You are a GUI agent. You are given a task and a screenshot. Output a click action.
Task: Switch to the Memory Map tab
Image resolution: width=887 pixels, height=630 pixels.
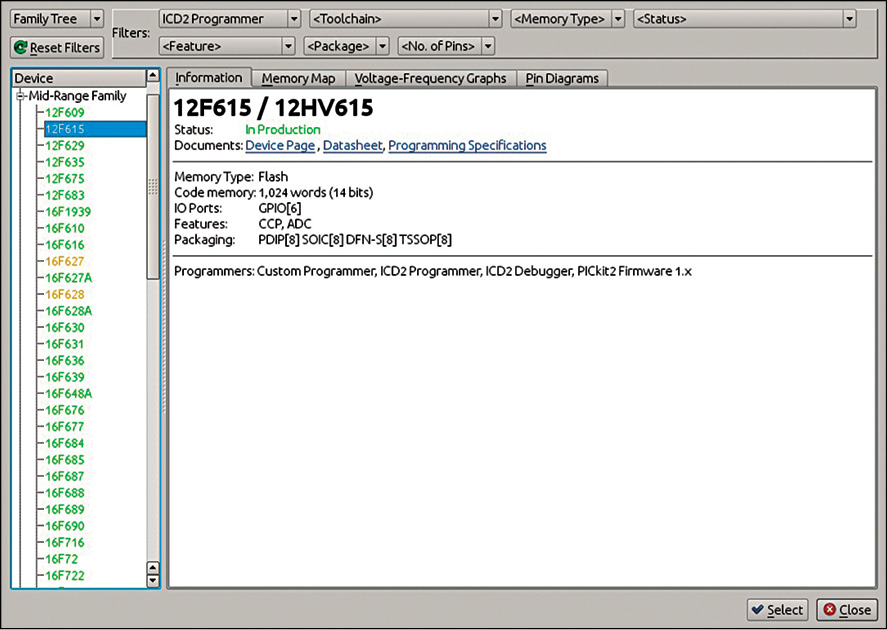click(298, 78)
